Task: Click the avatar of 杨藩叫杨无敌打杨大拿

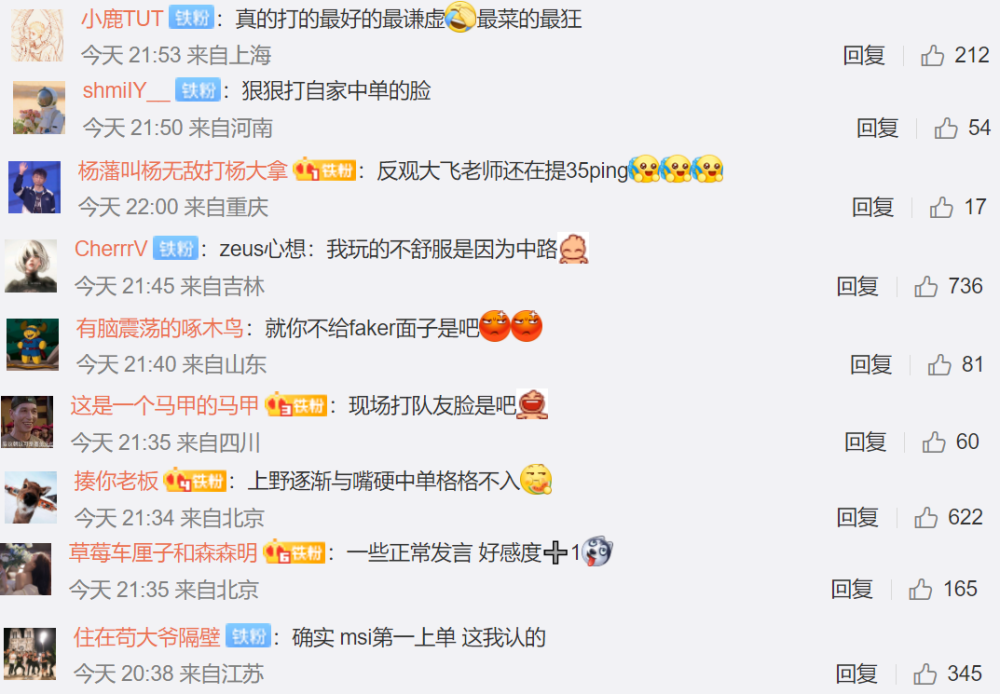Action: click(34, 187)
